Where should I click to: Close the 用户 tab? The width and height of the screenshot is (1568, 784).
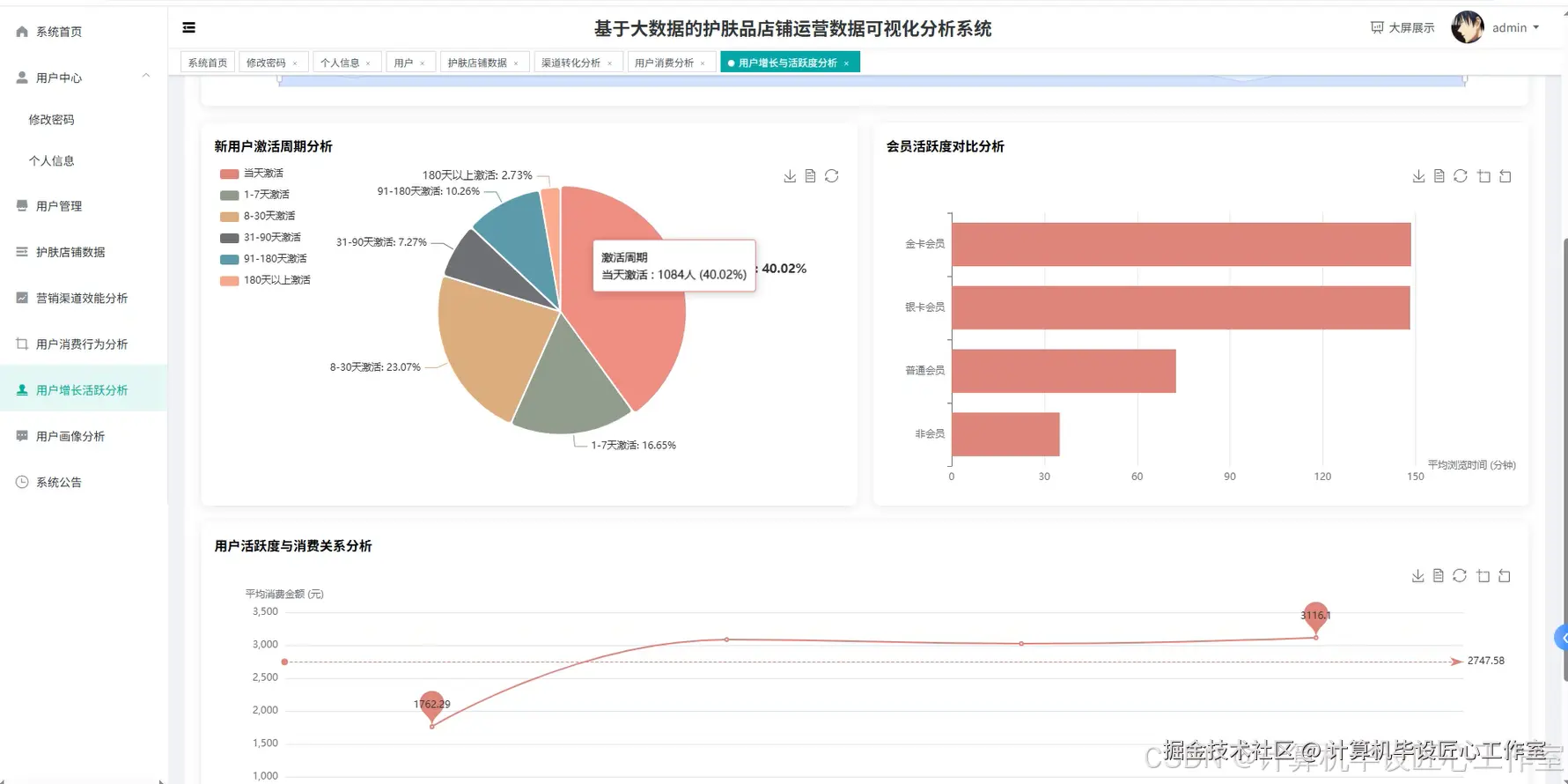[x=423, y=63]
